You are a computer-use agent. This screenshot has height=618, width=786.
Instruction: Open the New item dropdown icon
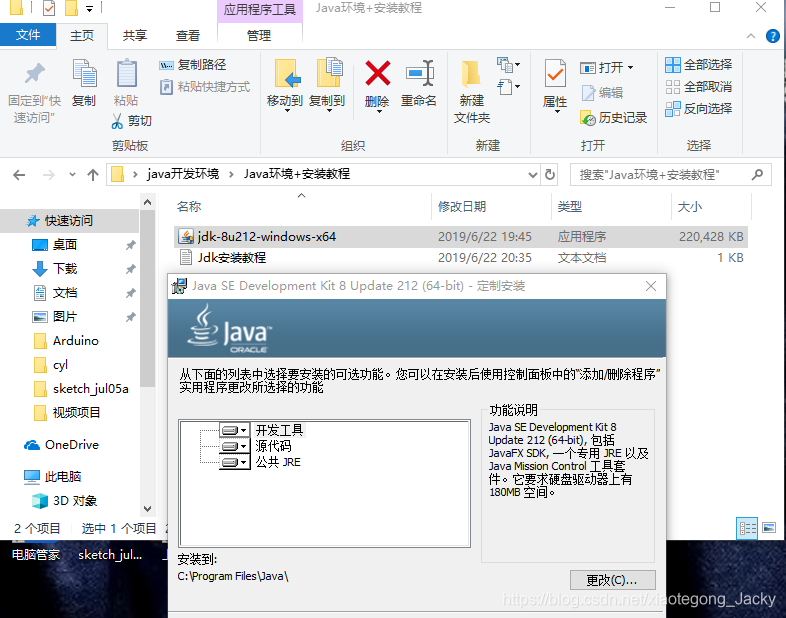pos(508,65)
